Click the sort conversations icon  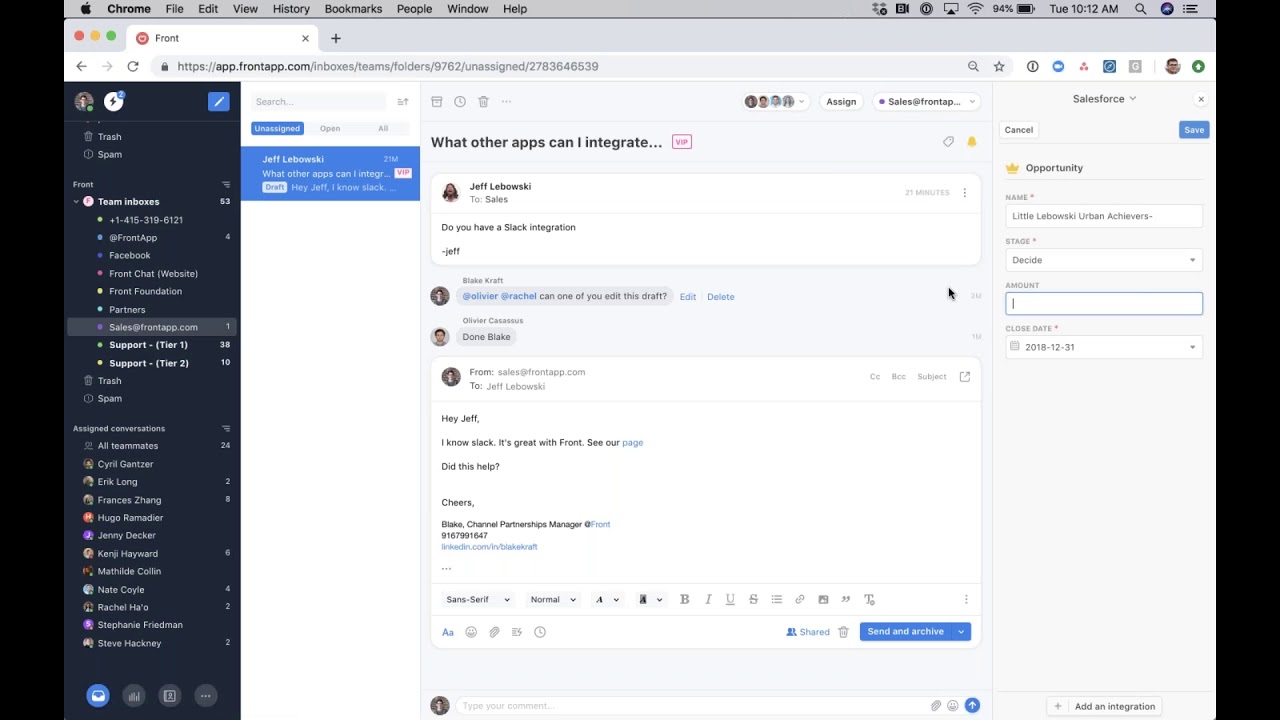click(403, 101)
